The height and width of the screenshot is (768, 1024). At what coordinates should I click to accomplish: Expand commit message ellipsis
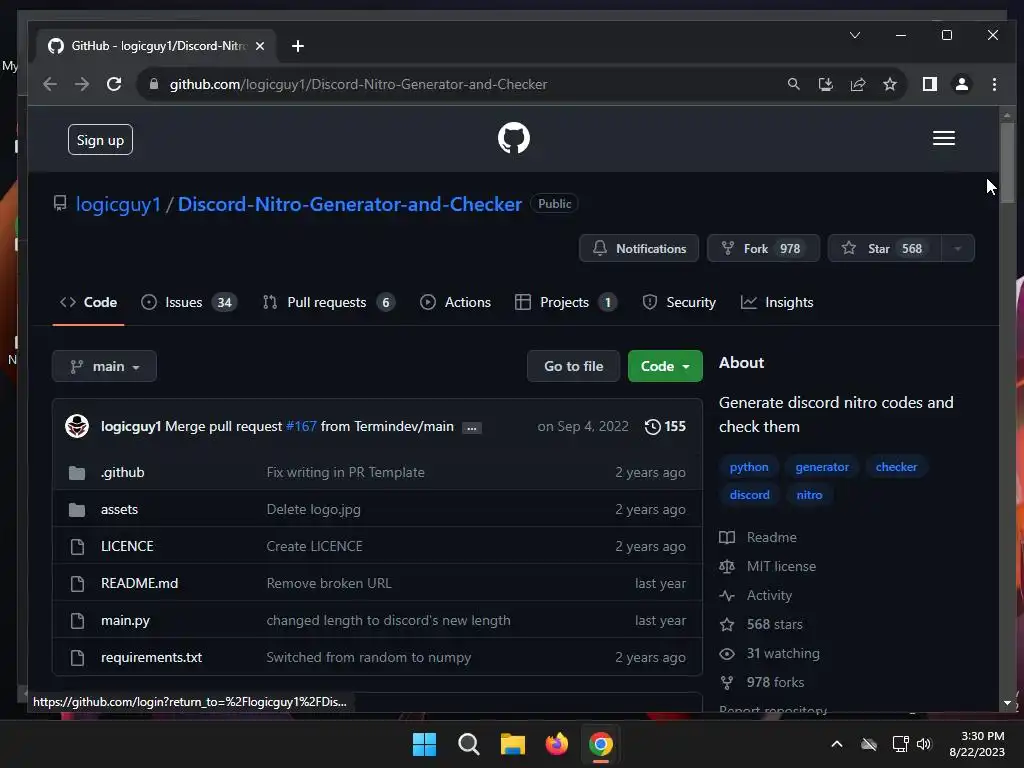click(472, 428)
